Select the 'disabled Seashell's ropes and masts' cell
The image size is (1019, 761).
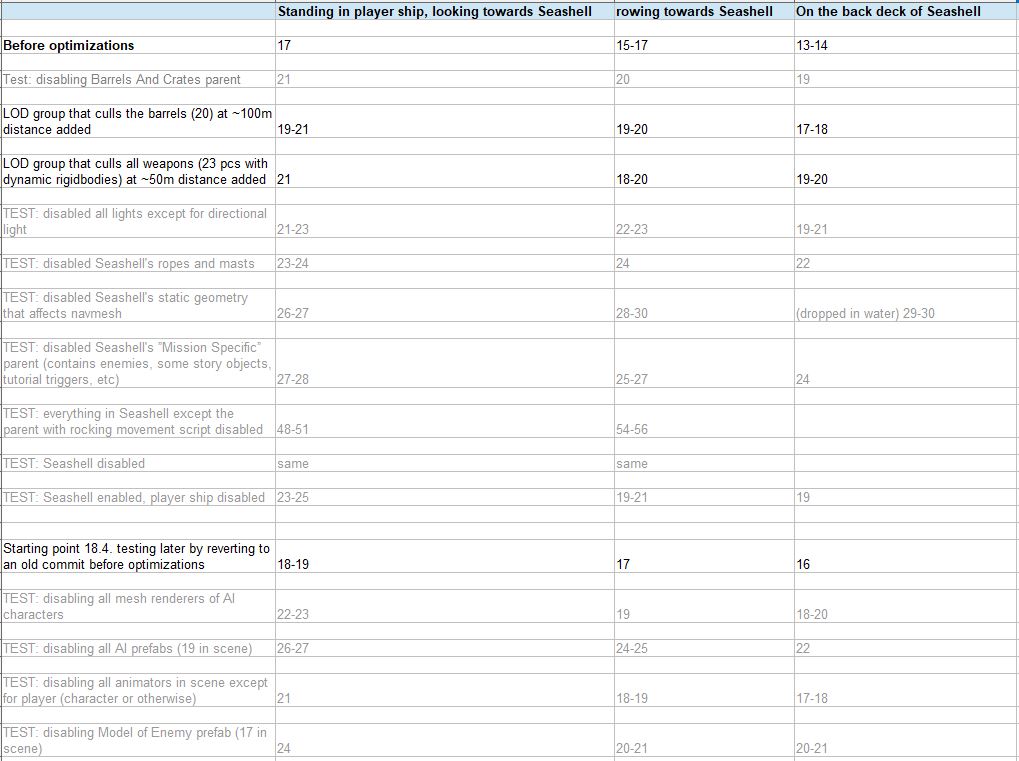129,264
